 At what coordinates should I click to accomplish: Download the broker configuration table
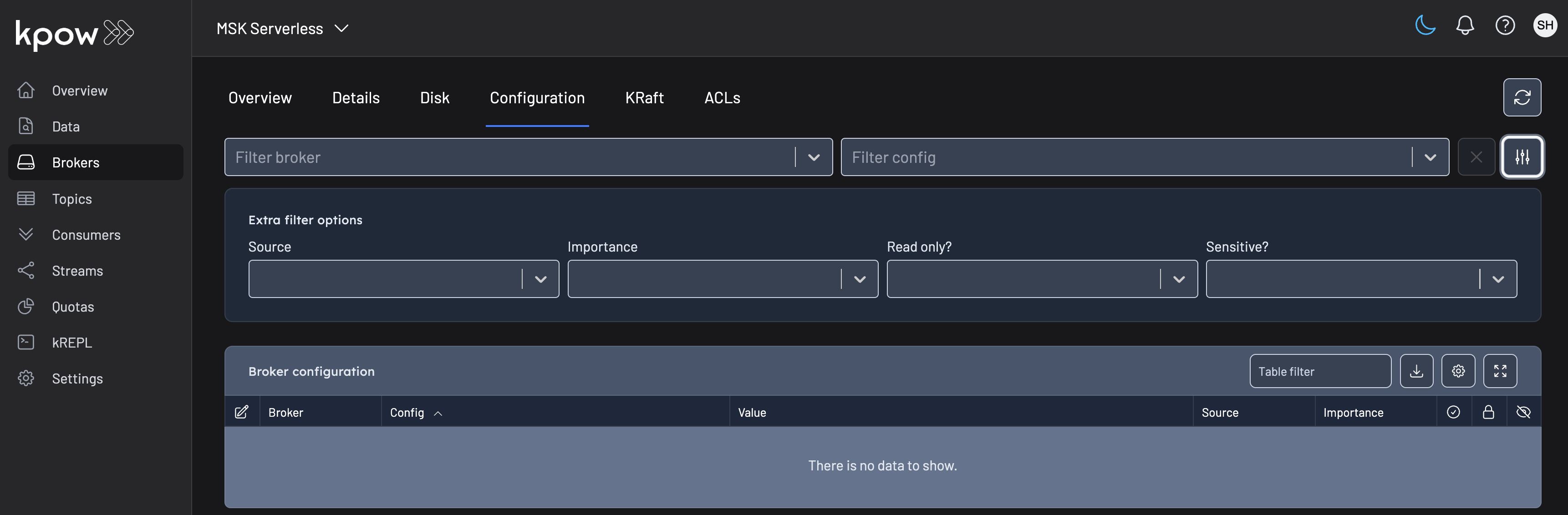point(1416,371)
